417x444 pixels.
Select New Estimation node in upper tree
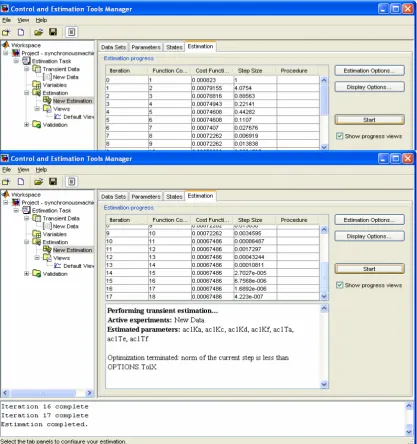(x=72, y=101)
